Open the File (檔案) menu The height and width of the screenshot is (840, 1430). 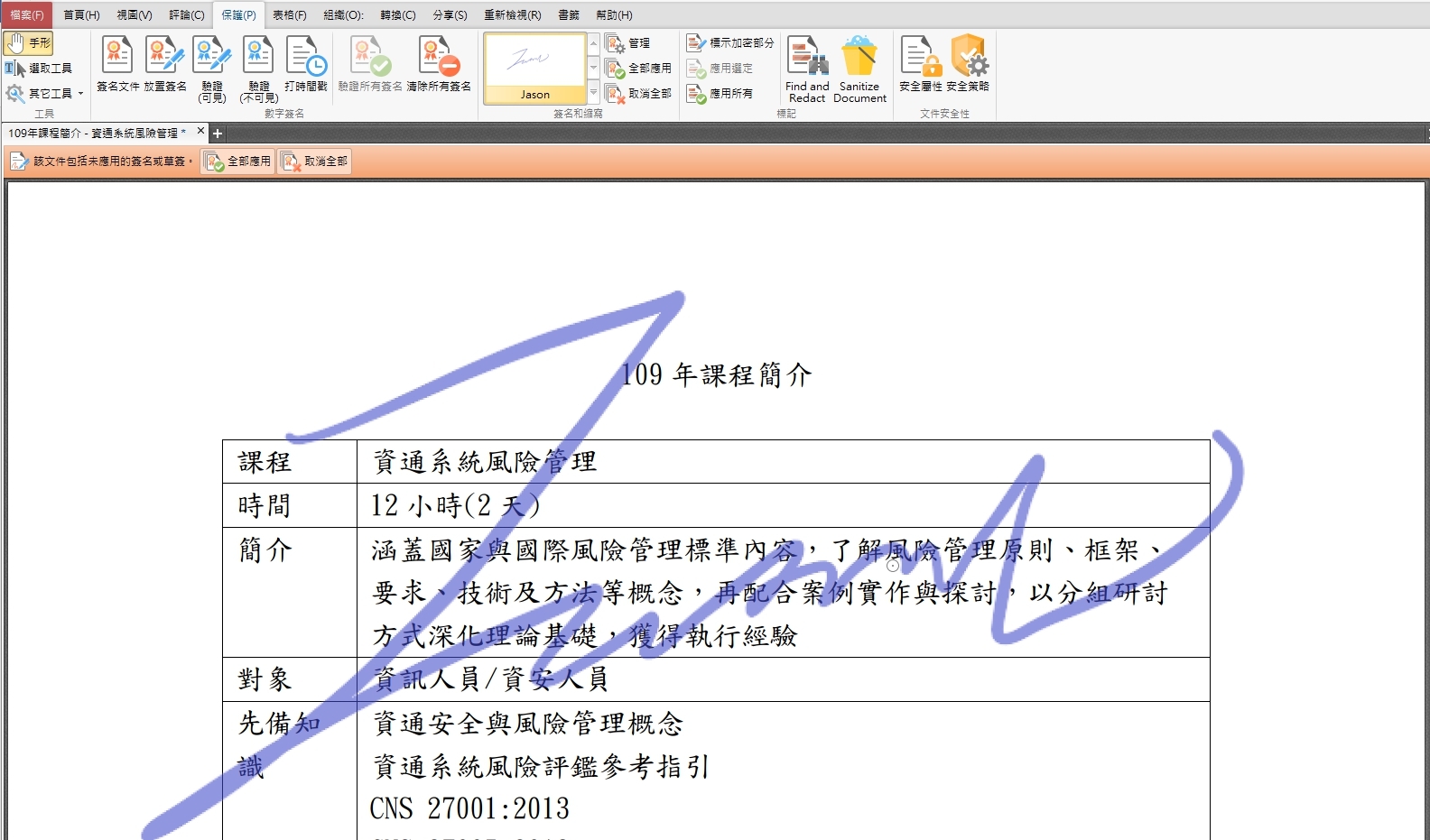27,14
